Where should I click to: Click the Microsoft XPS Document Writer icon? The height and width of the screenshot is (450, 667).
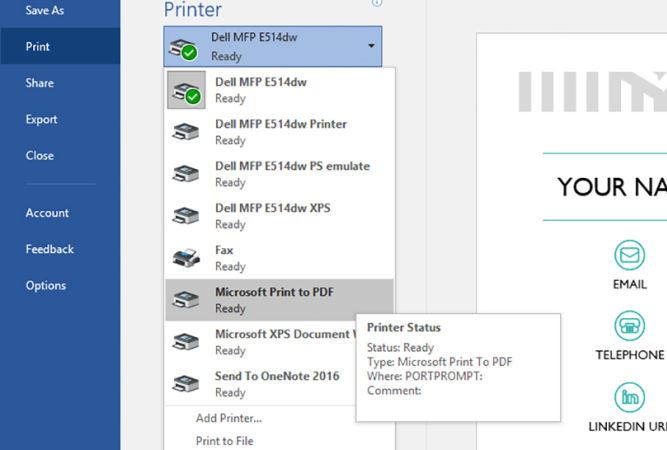click(186, 342)
